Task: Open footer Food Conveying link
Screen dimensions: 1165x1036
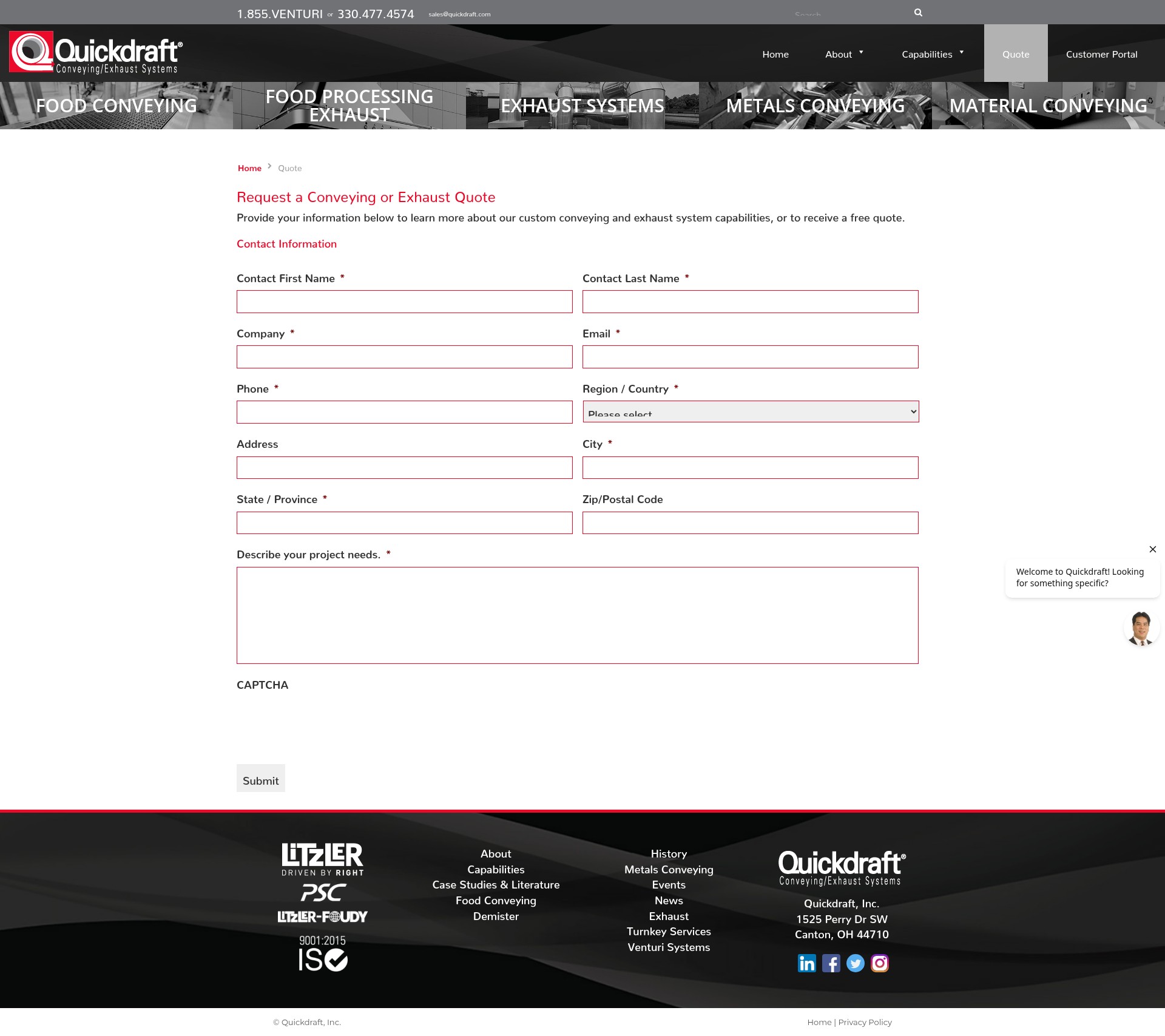Action: (x=496, y=901)
